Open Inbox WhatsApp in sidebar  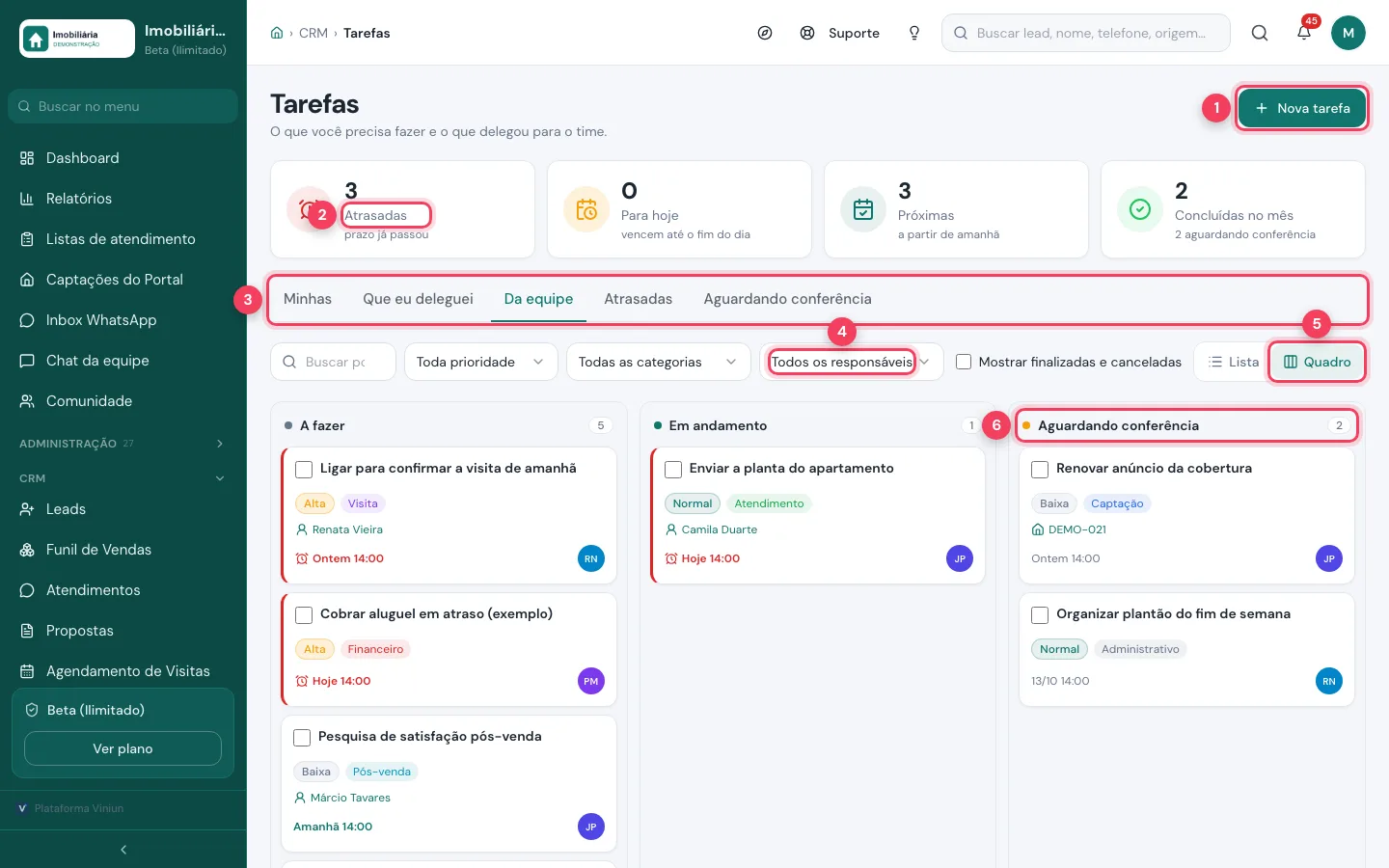(123, 320)
